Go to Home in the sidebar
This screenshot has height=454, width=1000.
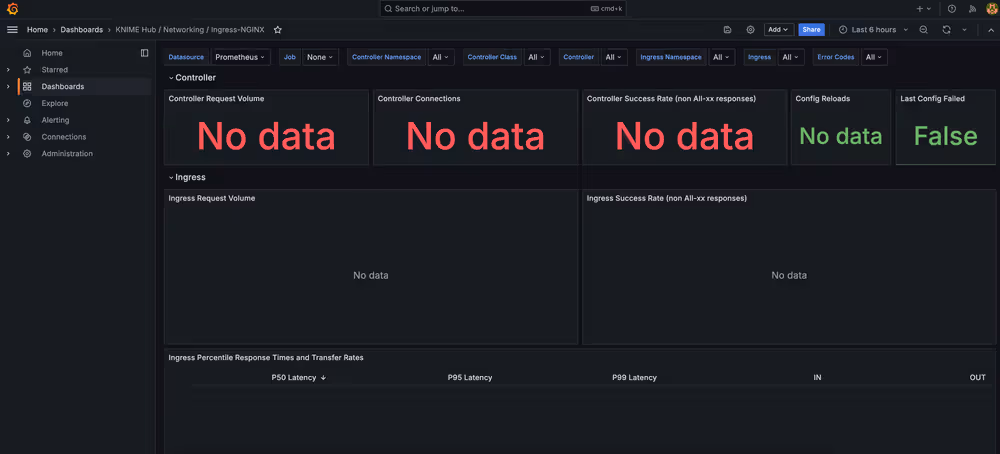point(52,53)
